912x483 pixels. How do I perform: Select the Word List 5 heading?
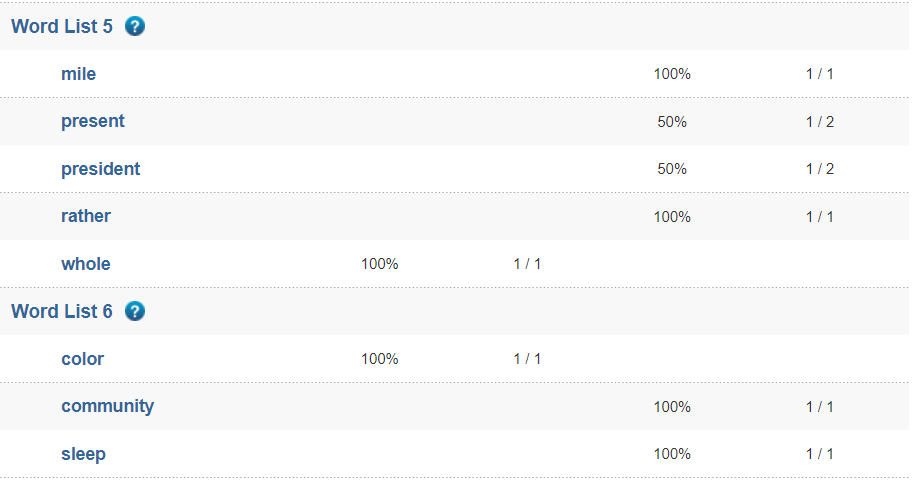coord(62,26)
